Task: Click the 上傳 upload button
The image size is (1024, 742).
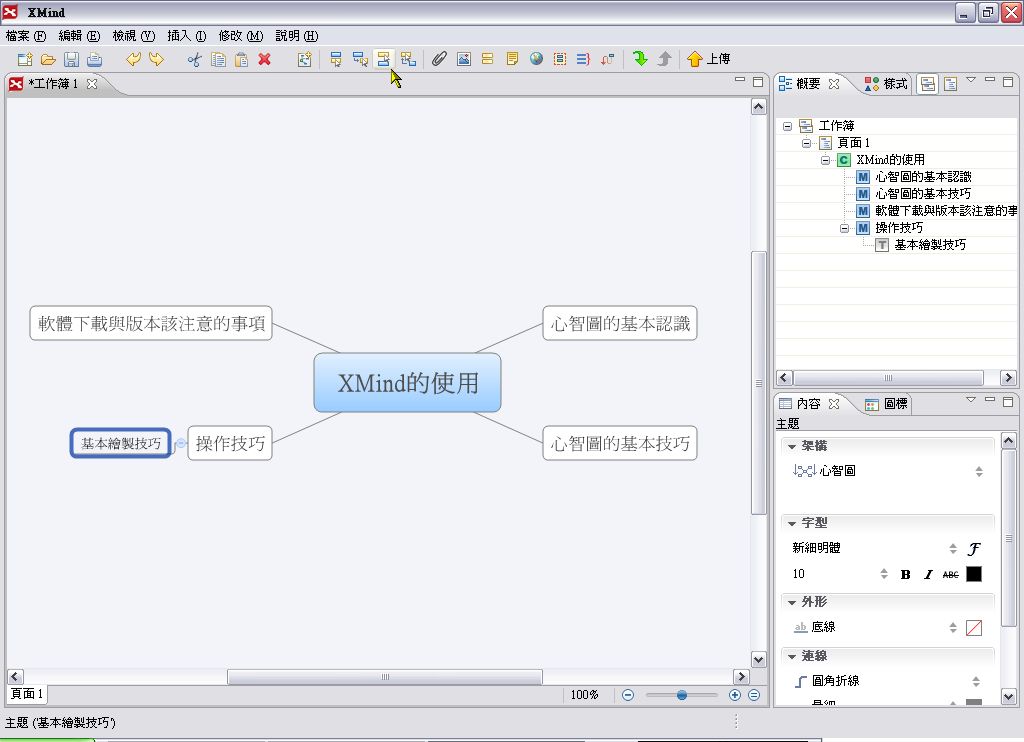Action: [x=709, y=59]
